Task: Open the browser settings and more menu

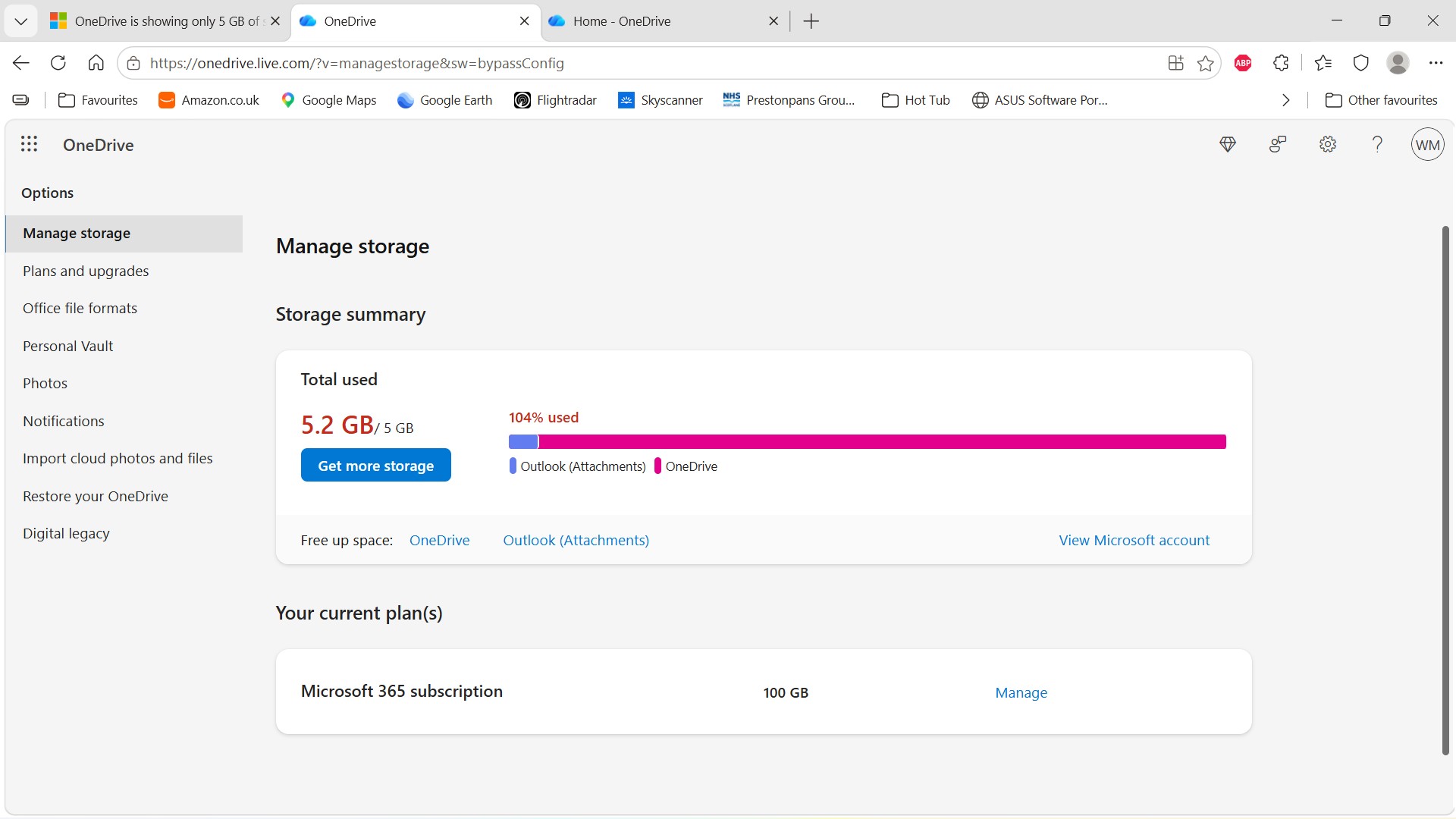Action: coord(1436,63)
